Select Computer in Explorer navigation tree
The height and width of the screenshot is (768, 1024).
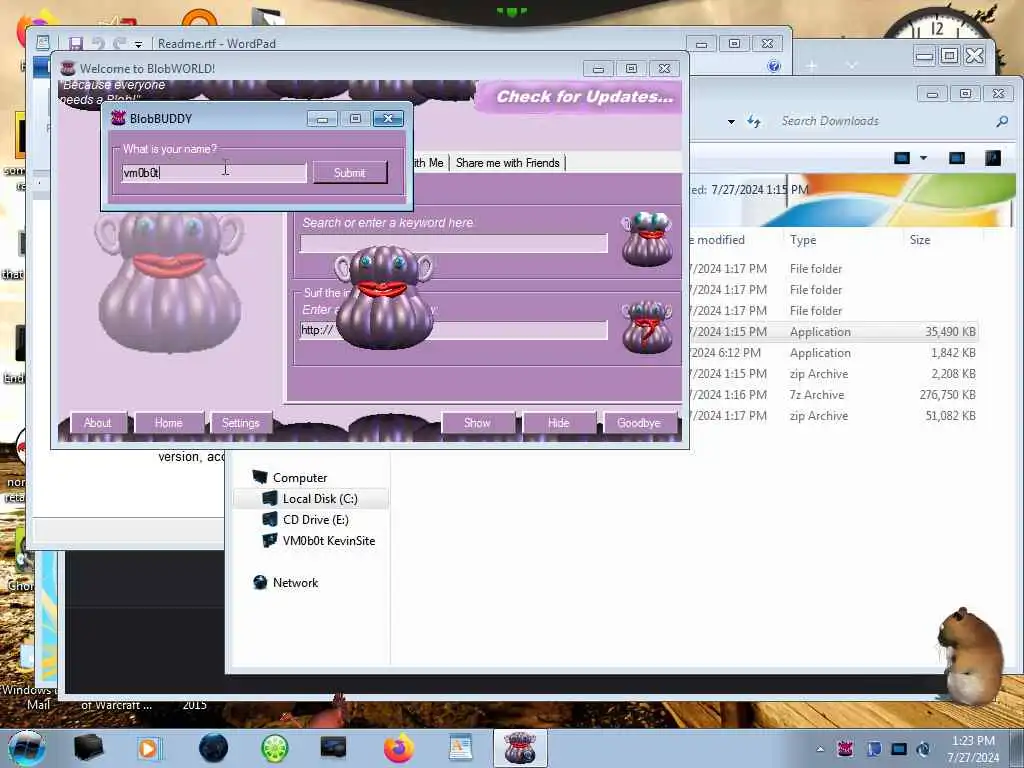click(300, 477)
